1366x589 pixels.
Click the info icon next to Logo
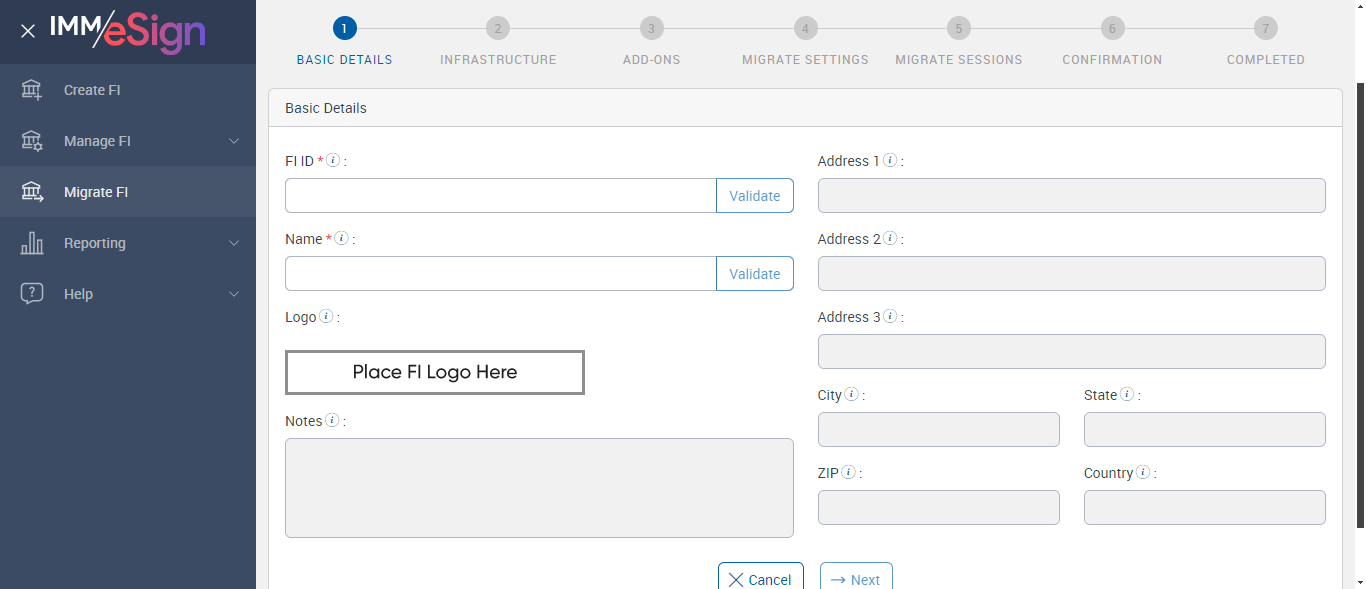[326, 316]
